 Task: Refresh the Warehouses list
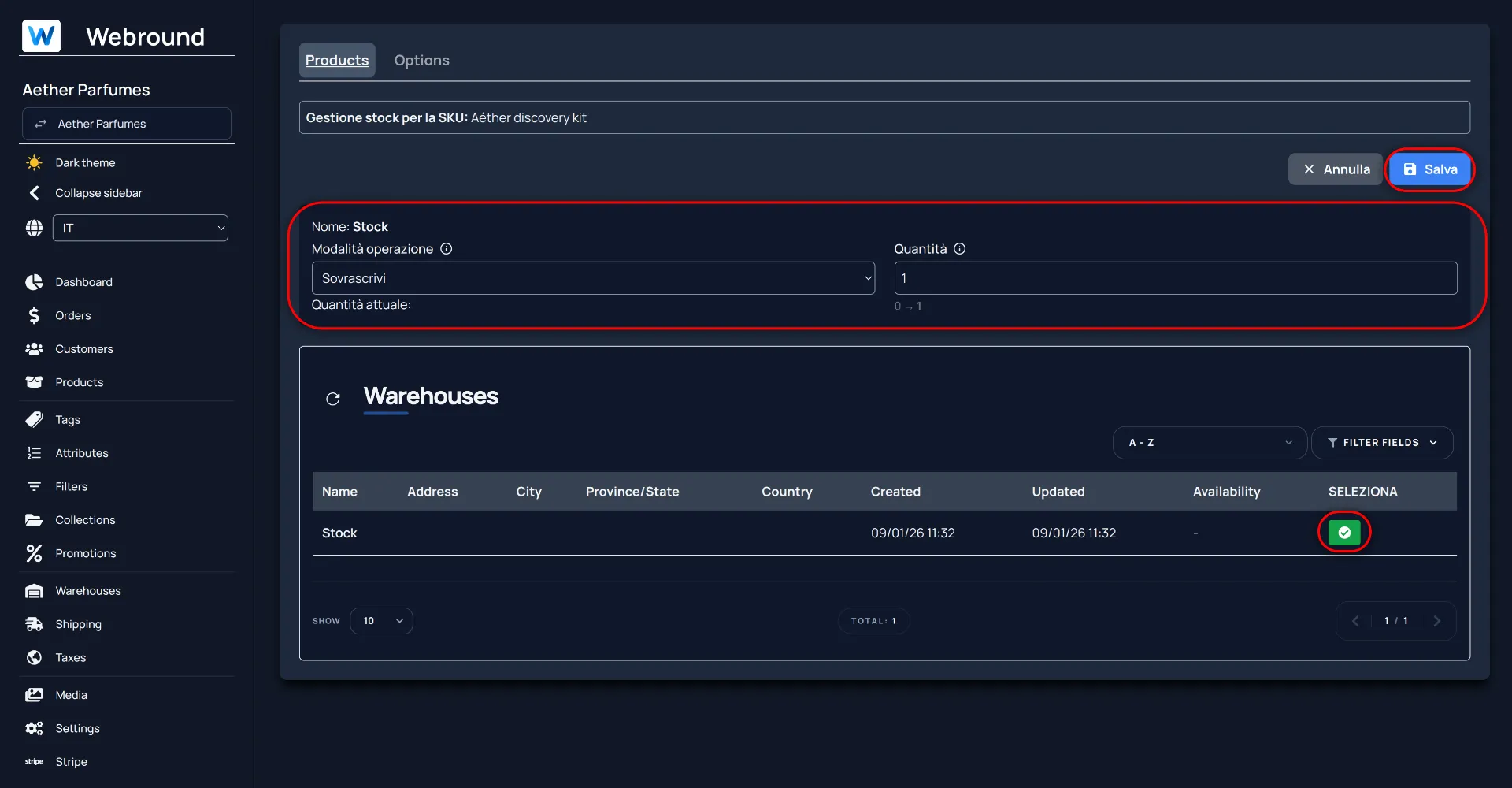[x=333, y=399]
